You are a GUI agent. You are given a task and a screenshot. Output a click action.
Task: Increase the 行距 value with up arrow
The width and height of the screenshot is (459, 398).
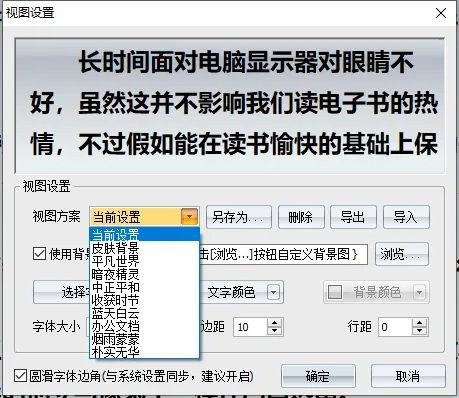tap(420, 323)
